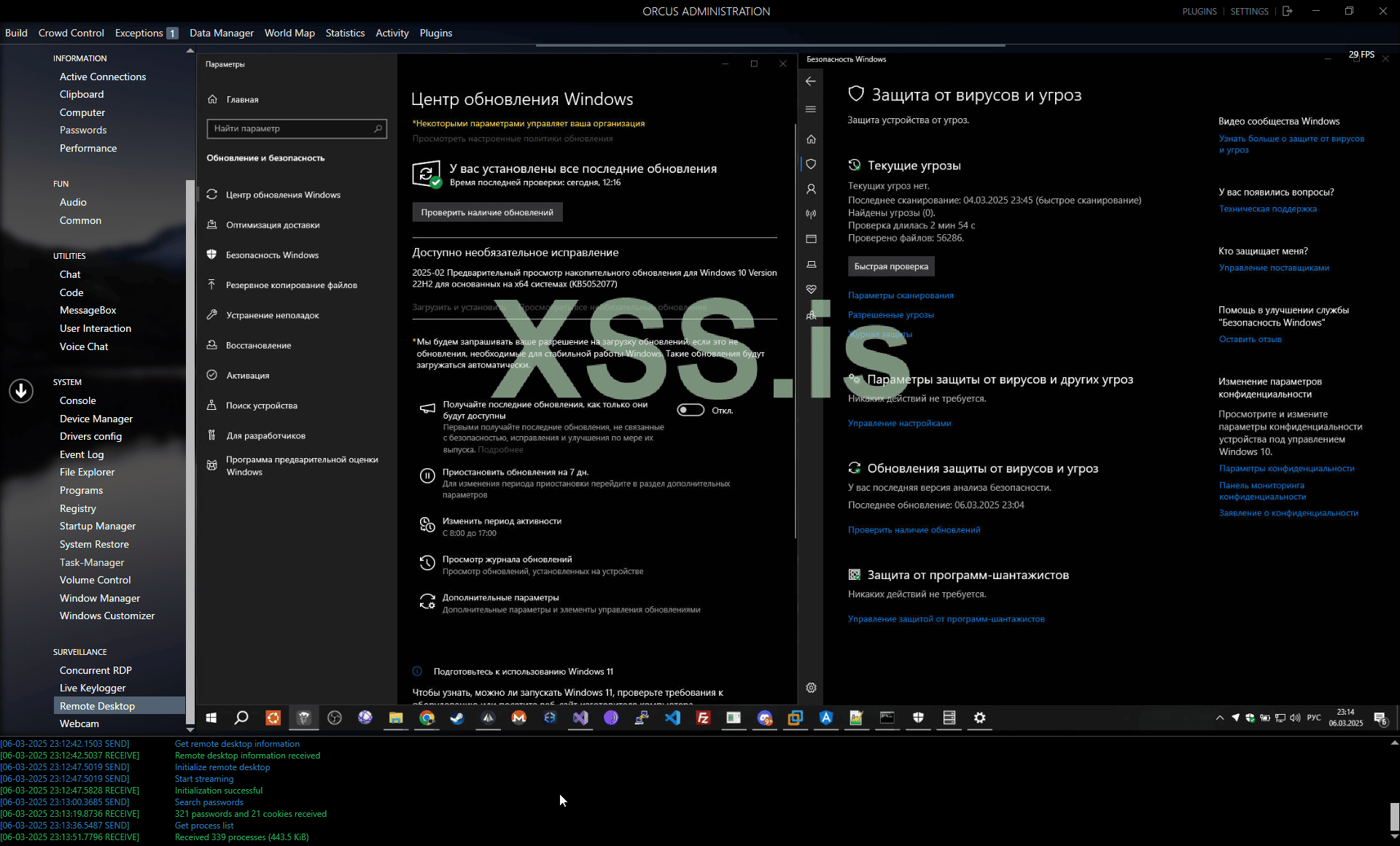Toggle the get latest updates switch
Viewport: 1400px width, 846px height.
point(690,410)
